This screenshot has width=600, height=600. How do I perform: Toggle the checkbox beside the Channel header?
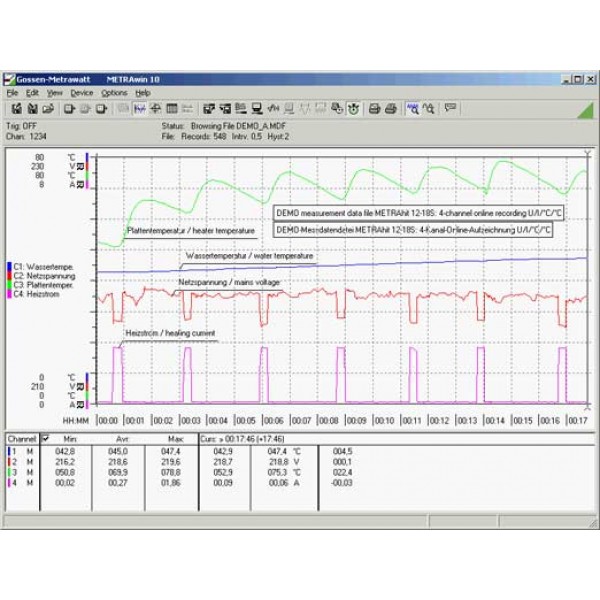(45, 438)
